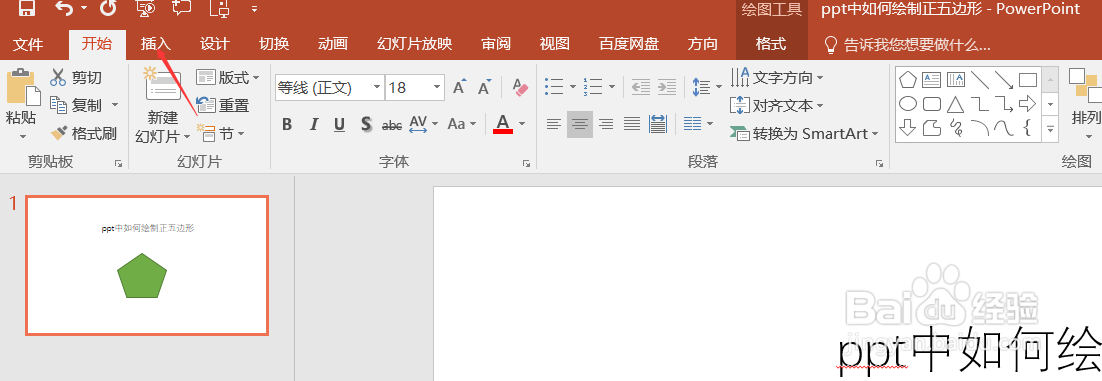Viewport: 1102px width, 381px height.
Task: Center align the text
Action: coord(580,124)
